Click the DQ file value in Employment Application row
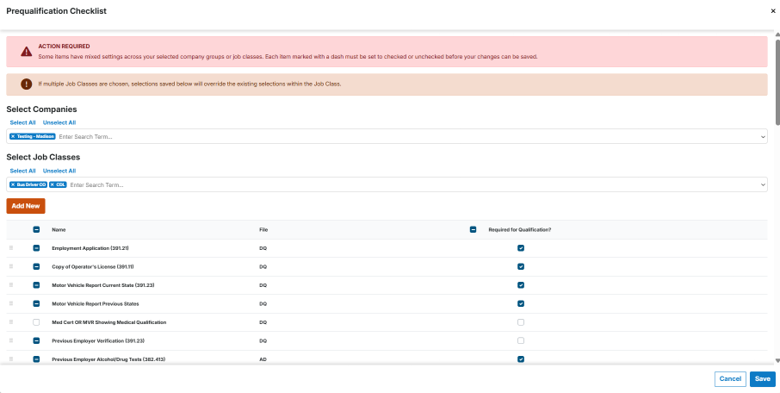780x393 pixels. 263,248
